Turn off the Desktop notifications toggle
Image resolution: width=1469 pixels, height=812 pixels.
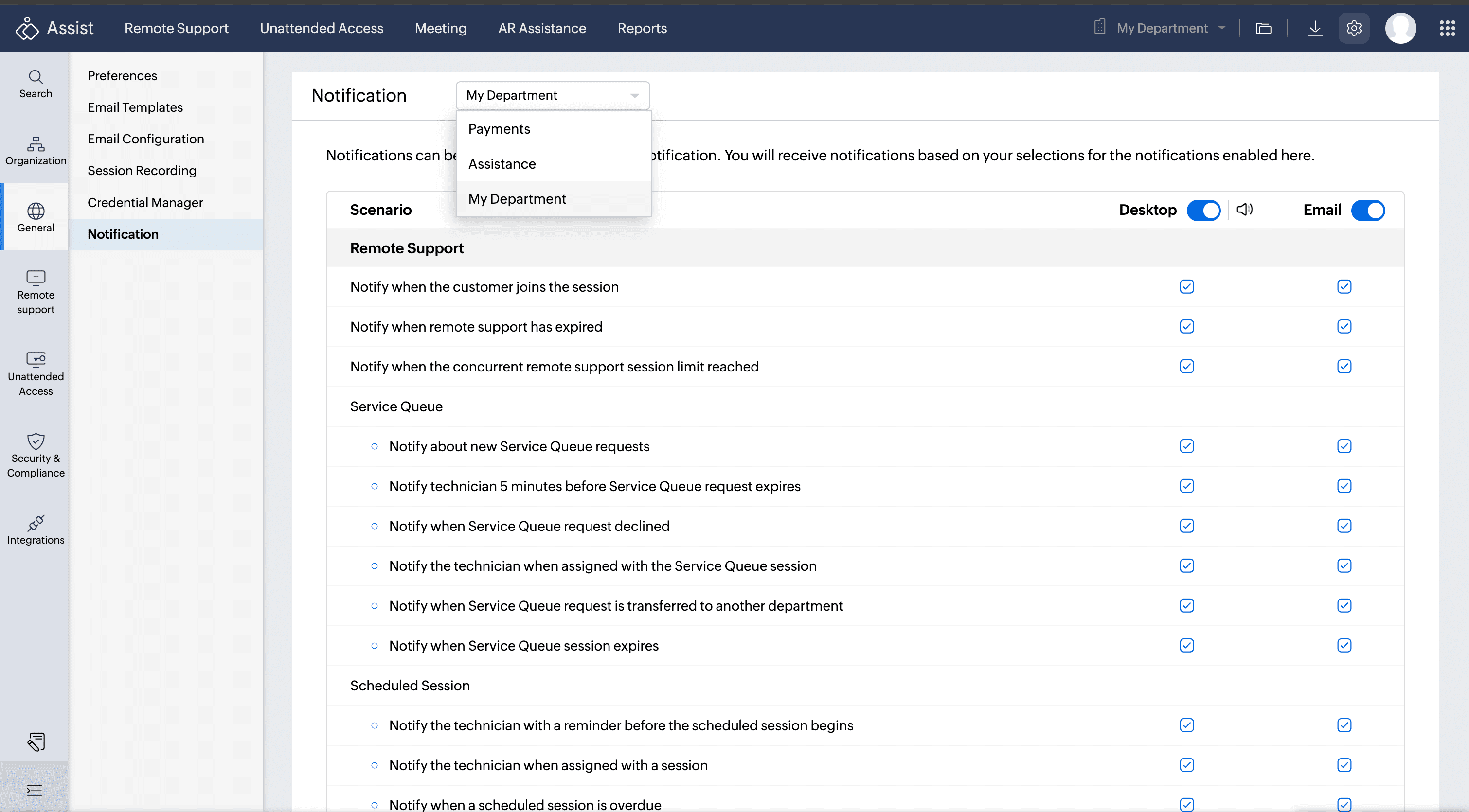(x=1203, y=210)
